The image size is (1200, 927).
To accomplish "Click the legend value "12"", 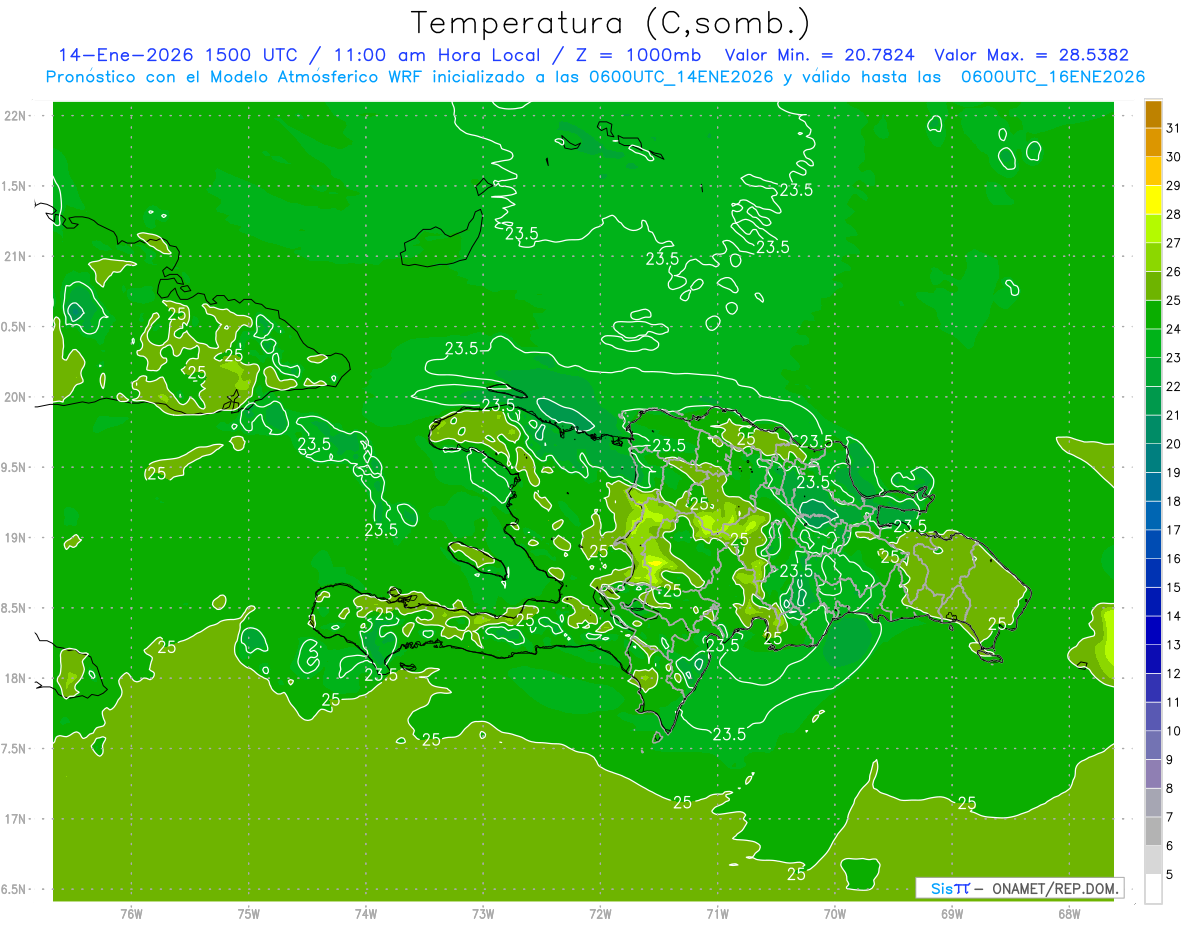I will tap(1174, 674).
